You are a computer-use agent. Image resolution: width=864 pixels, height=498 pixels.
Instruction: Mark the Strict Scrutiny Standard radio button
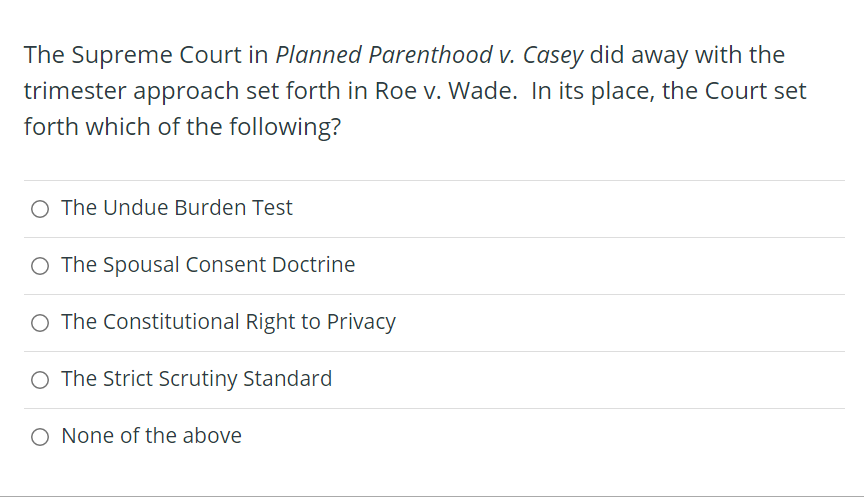click(x=40, y=380)
